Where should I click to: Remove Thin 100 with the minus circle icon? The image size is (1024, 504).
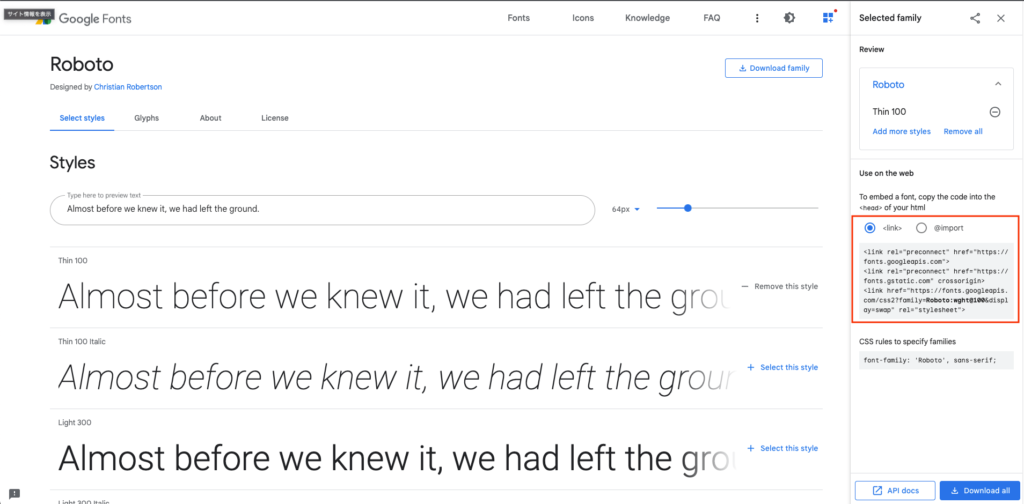tap(995, 112)
